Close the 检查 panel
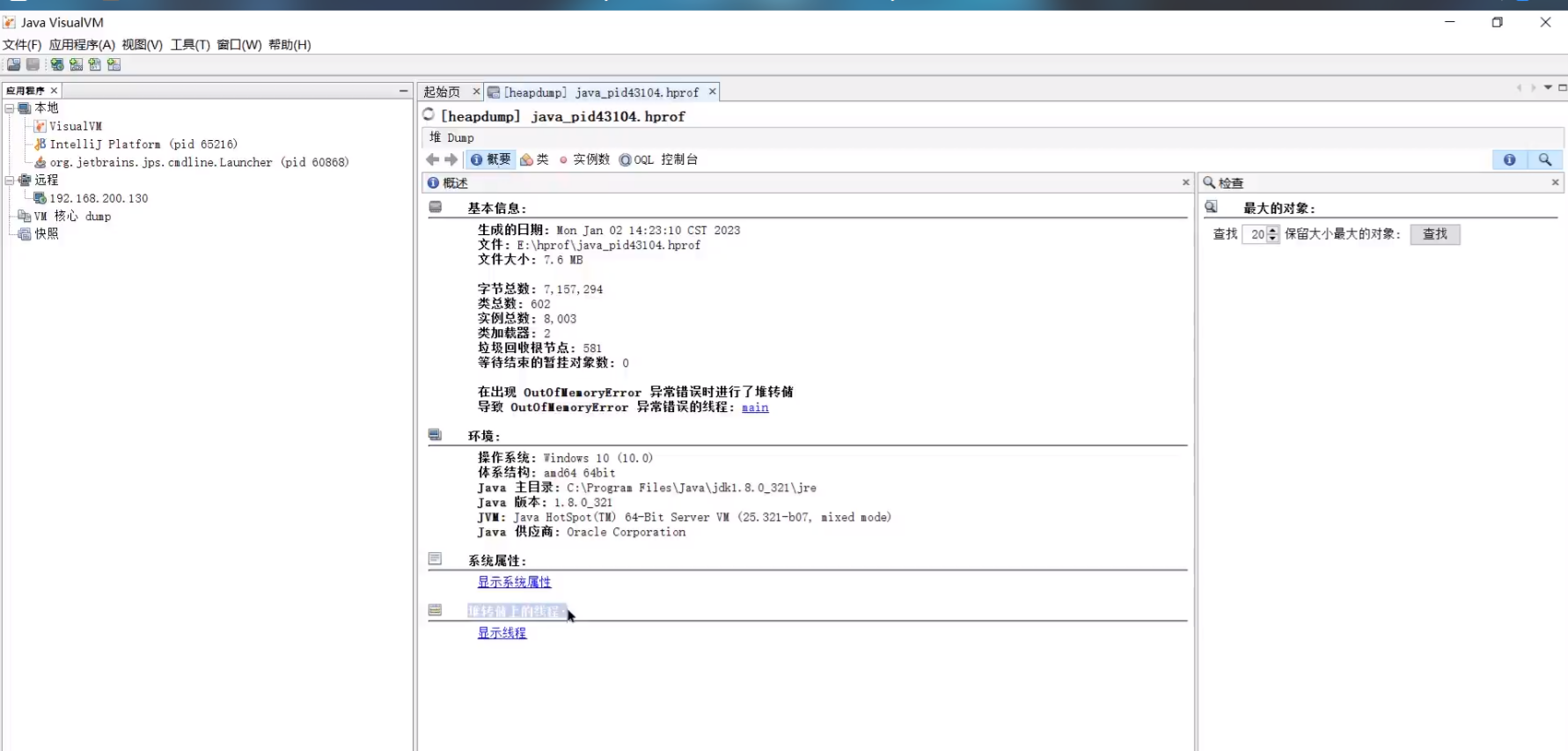 pos(1555,182)
